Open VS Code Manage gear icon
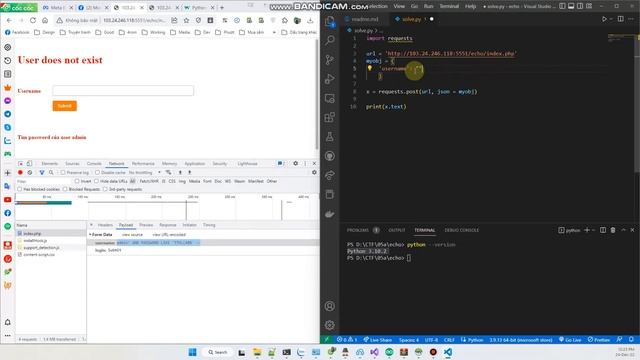Image resolution: width=640 pixels, height=360 pixels. point(330,325)
